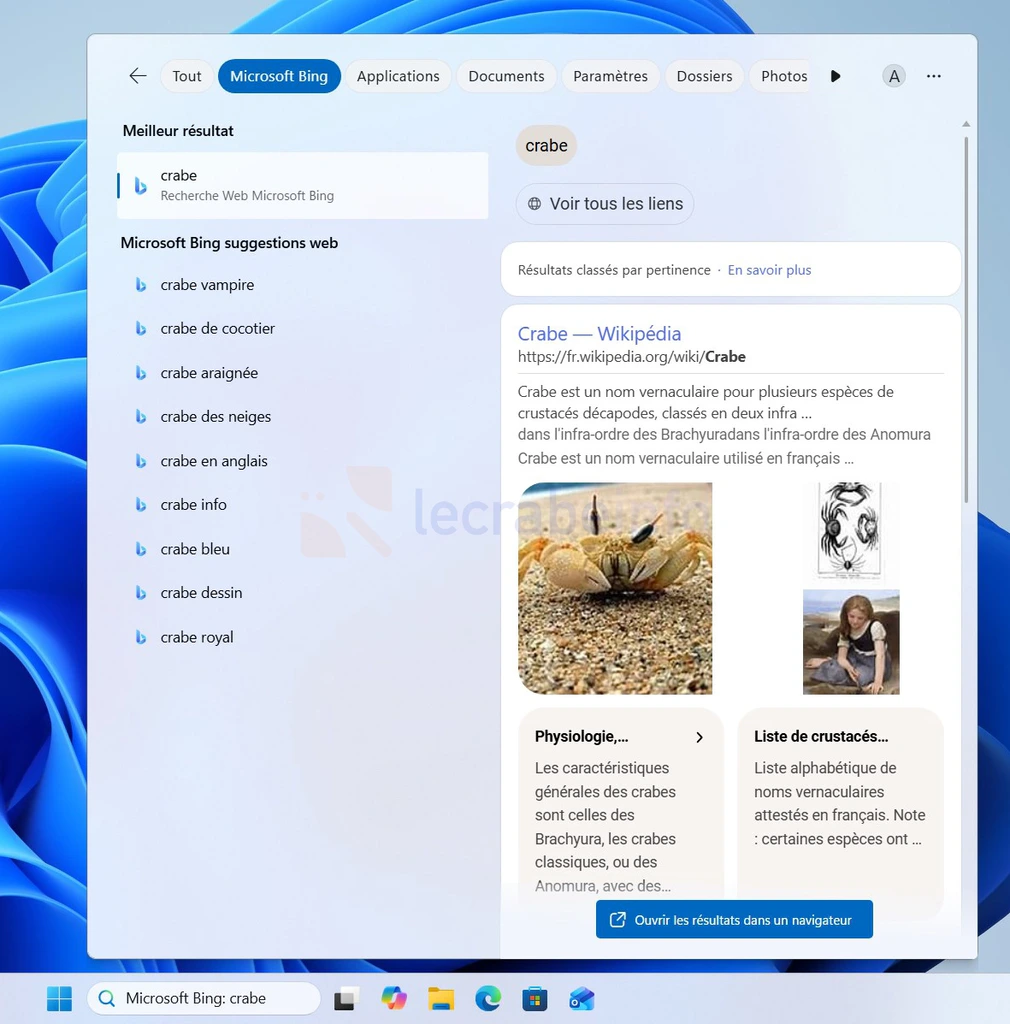
Task: Launch Copilot from the taskbar
Action: pyautogui.click(x=394, y=998)
